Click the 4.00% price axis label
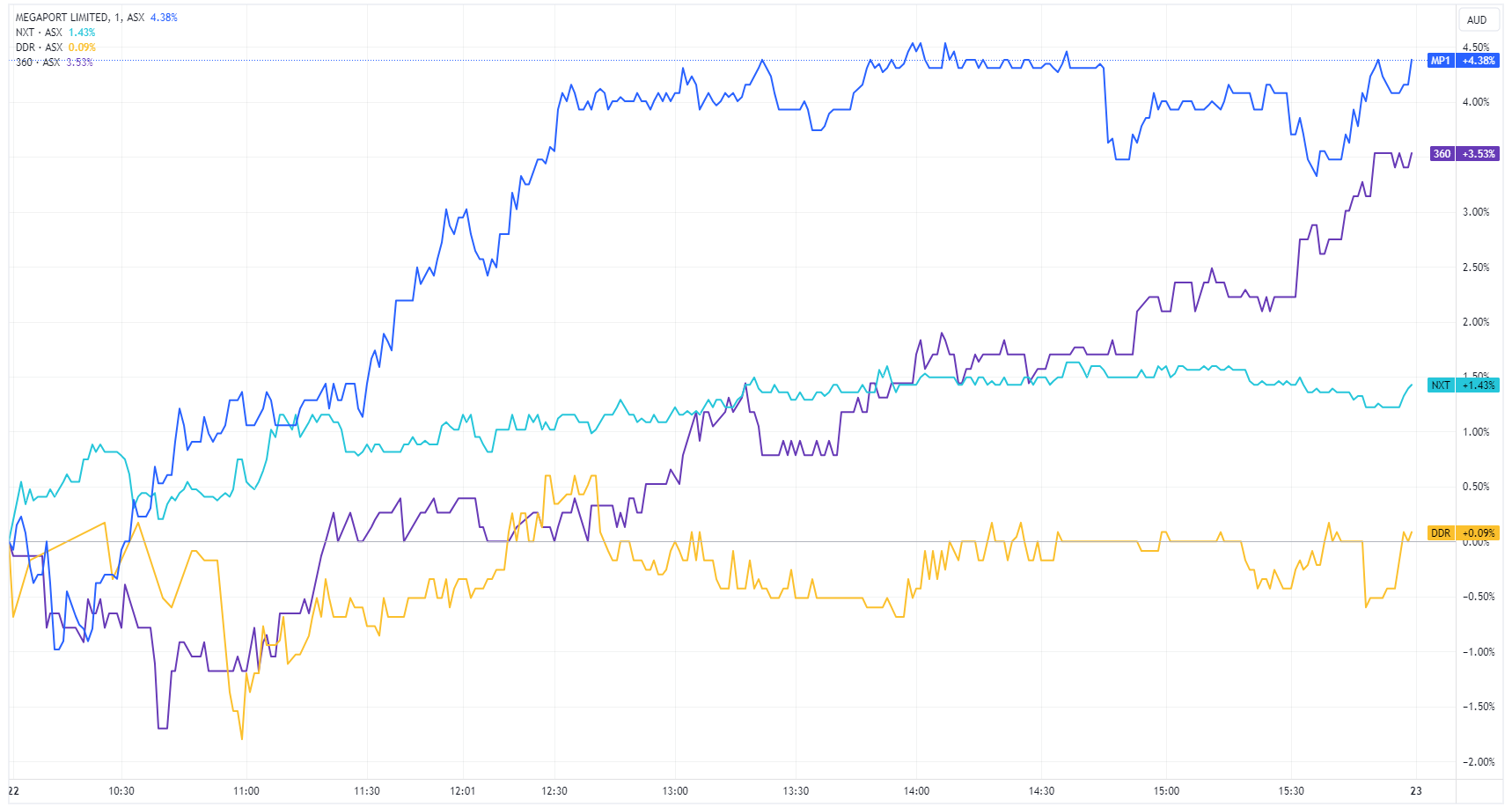Image resolution: width=1512 pixels, height=807 pixels. pyautogui.click(x=1476, y=102)
